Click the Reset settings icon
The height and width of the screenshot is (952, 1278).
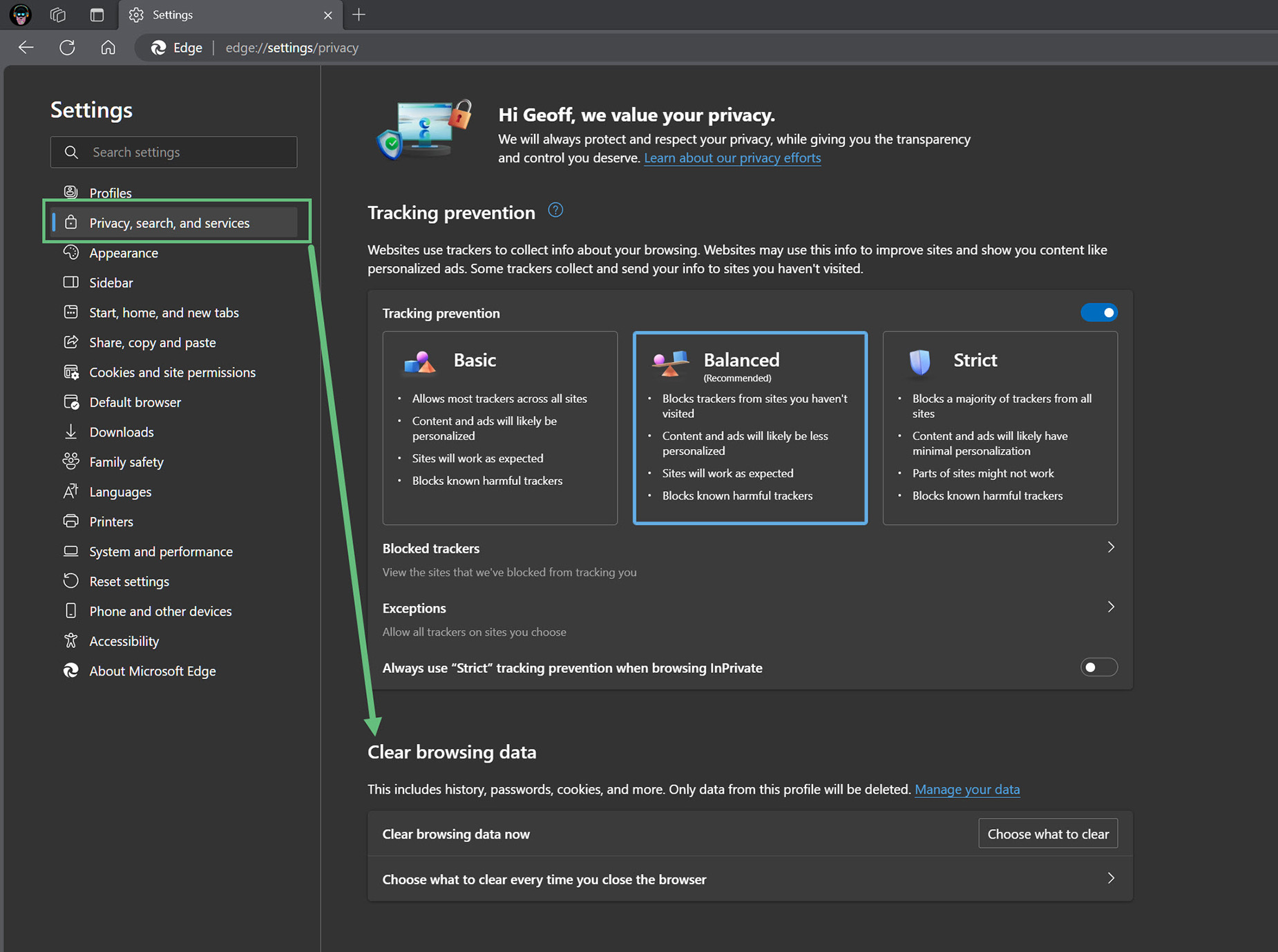click(71, 580)
